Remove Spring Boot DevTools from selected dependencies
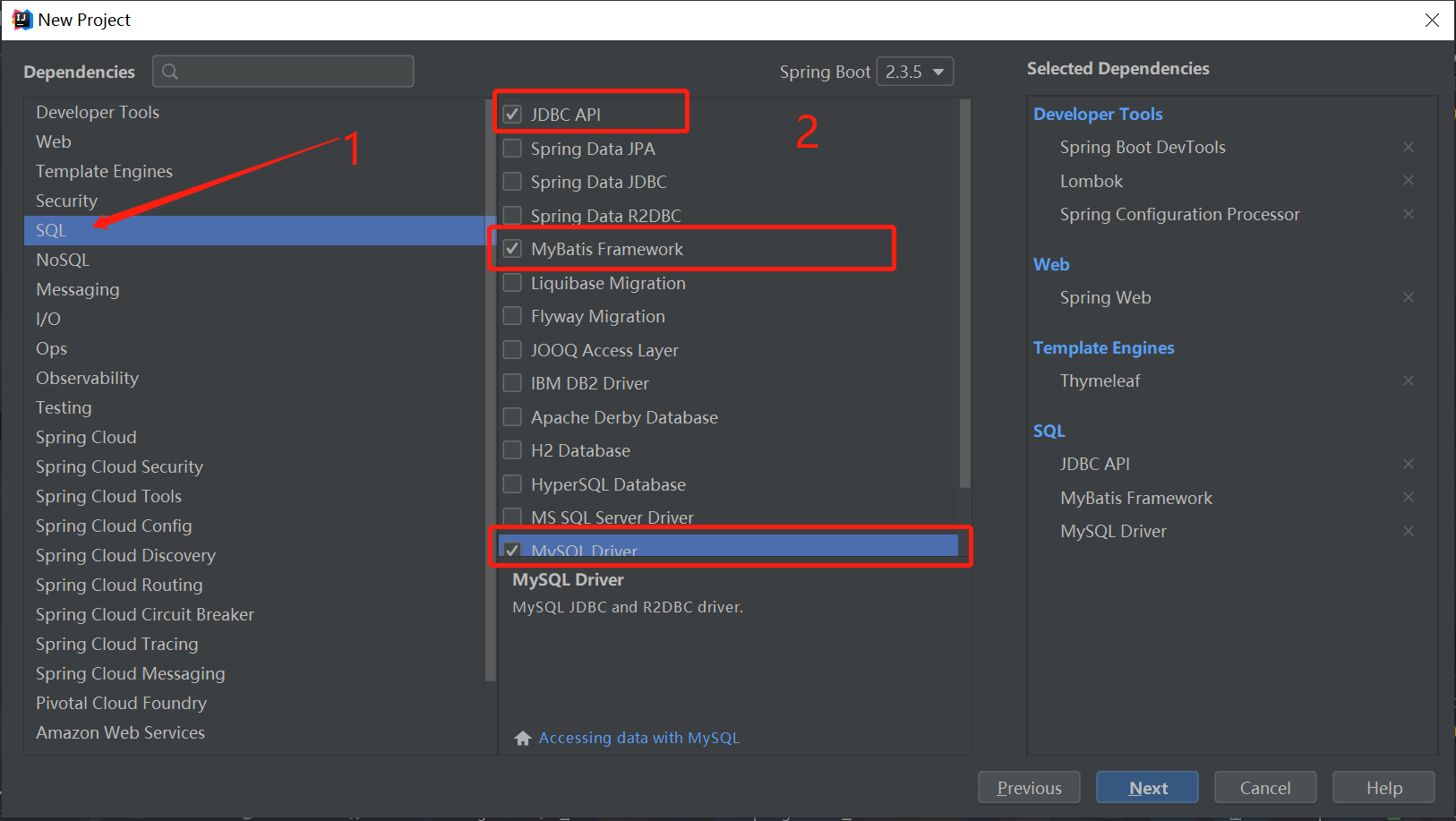 click(x=1408, y=147)
